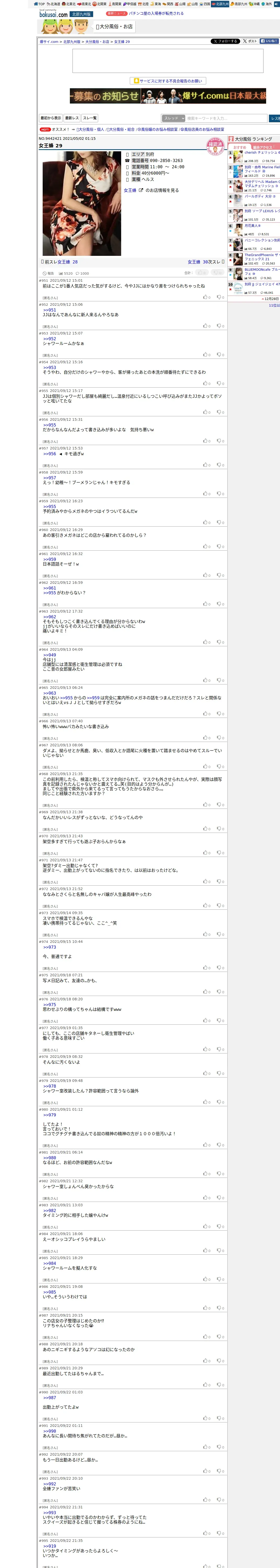The height and width of the screenshot is (1568, 280).
Task: Open the >>919 anchor in post #995
Action: 49,1546
